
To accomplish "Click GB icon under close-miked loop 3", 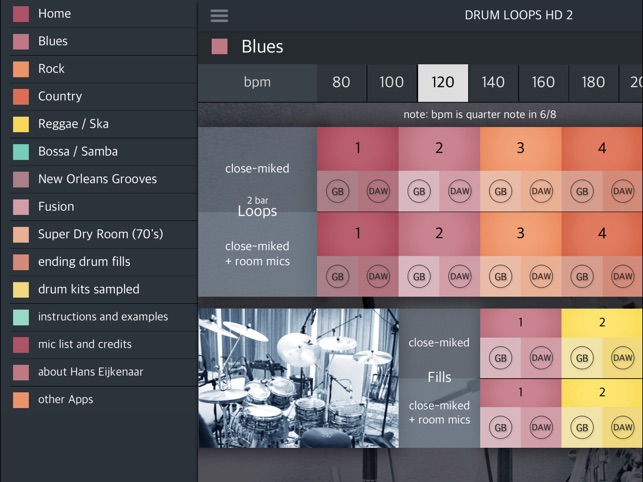I will tap(501, 191).
